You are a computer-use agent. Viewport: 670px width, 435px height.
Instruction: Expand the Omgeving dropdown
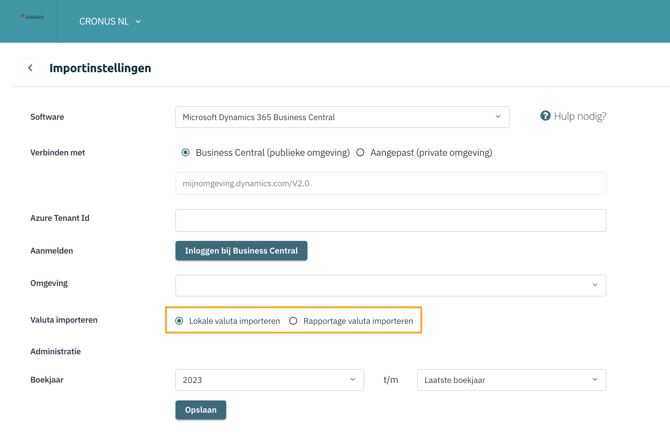pyautogui.click(x=391, y=285)
